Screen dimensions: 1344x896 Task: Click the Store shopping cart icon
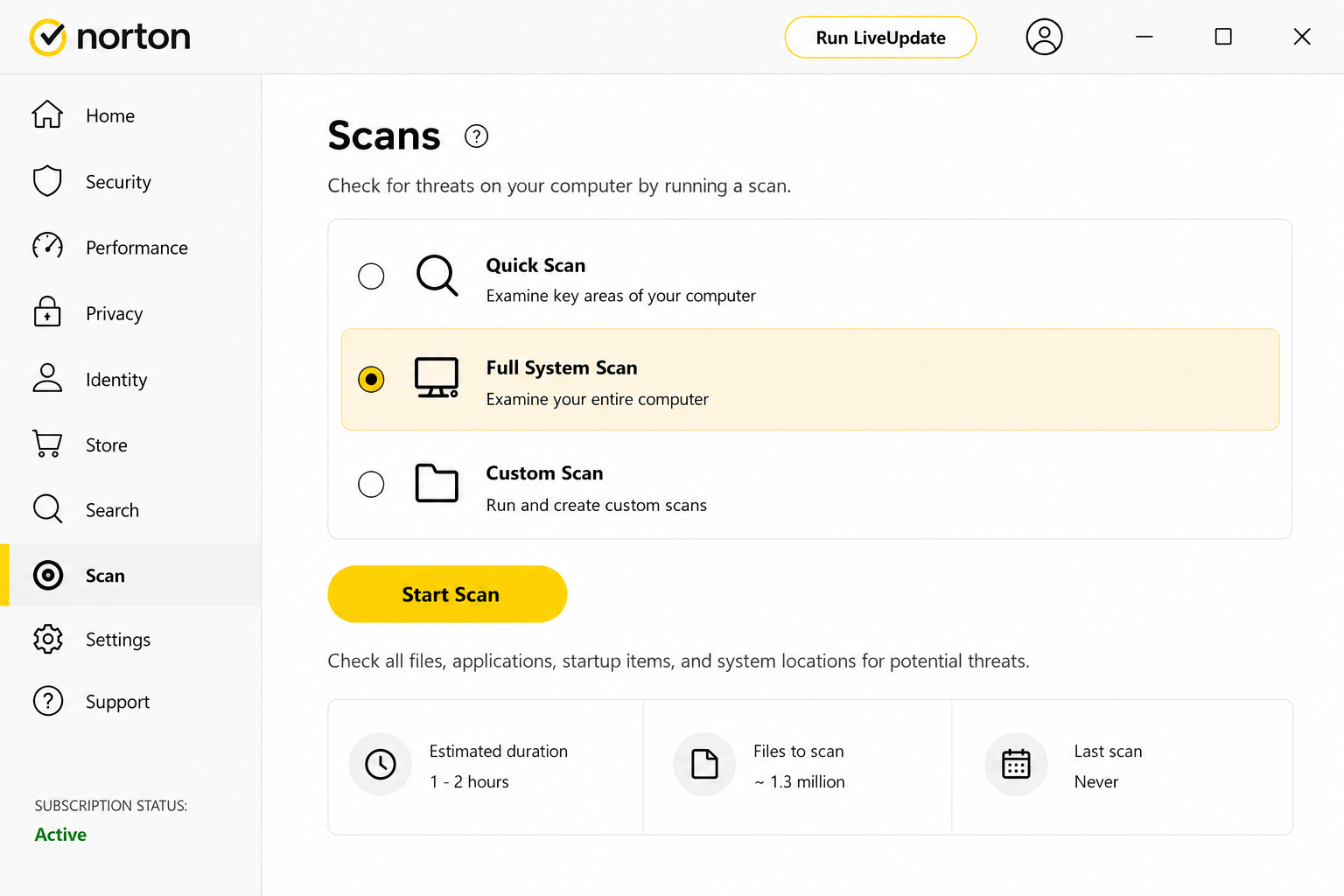click(47, 444)
